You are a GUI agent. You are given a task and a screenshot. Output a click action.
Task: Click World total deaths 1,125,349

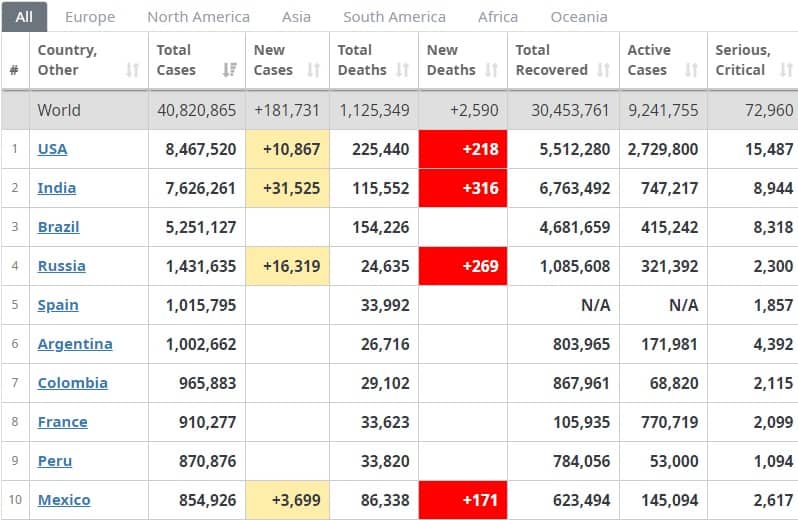(374, 110)
